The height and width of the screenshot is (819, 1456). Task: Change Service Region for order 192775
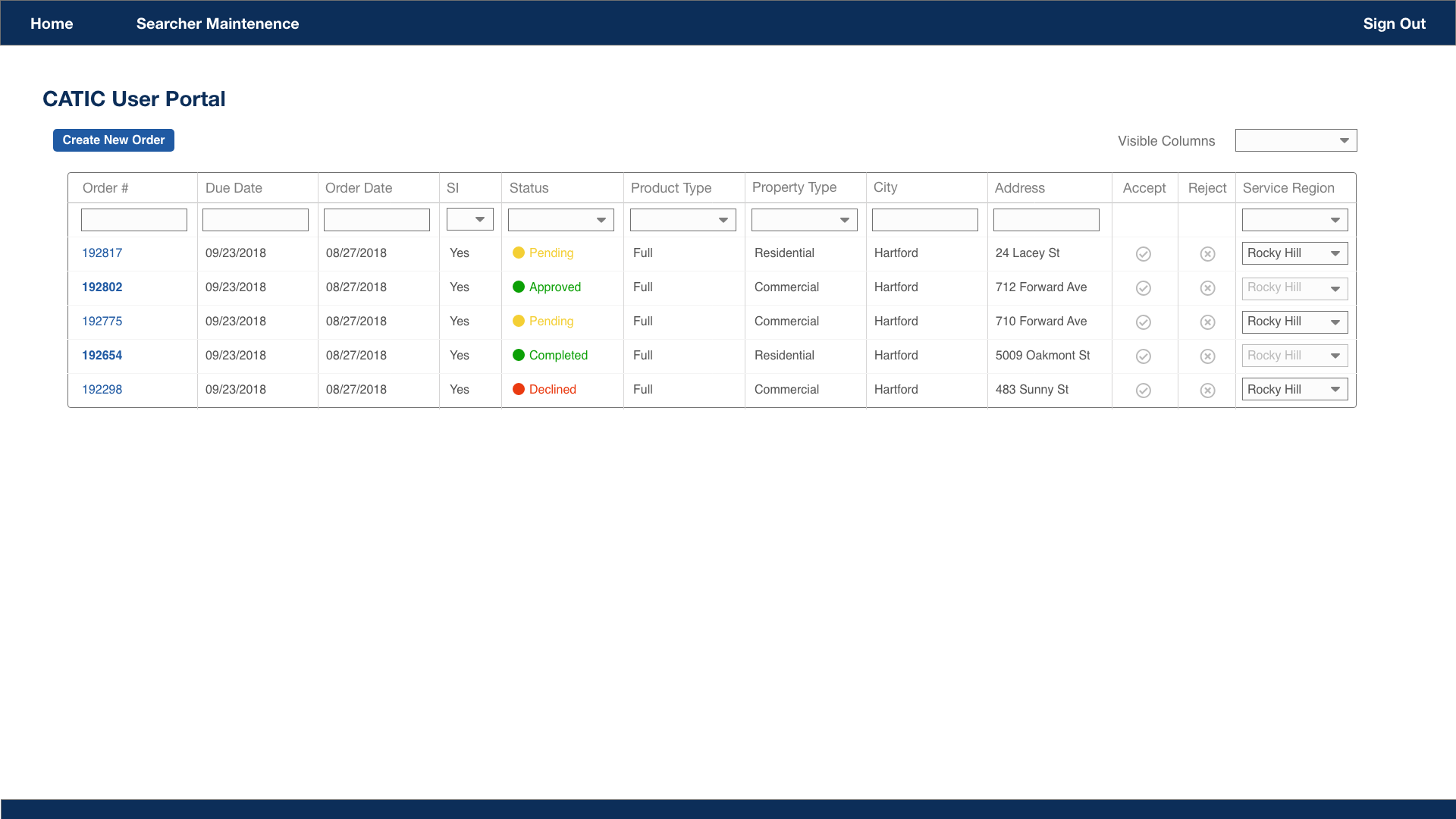[x=1295, y=322]
